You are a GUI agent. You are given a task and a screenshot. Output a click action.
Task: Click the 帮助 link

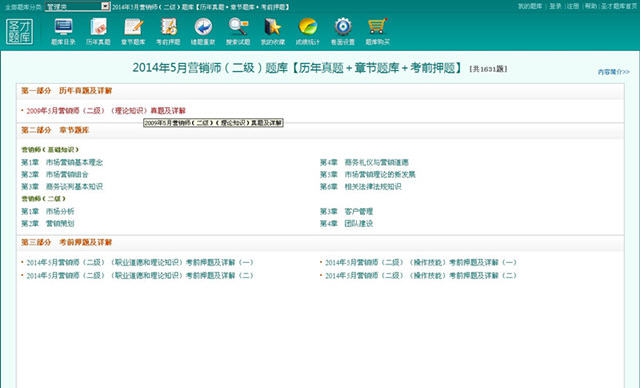tap(591, 6)
